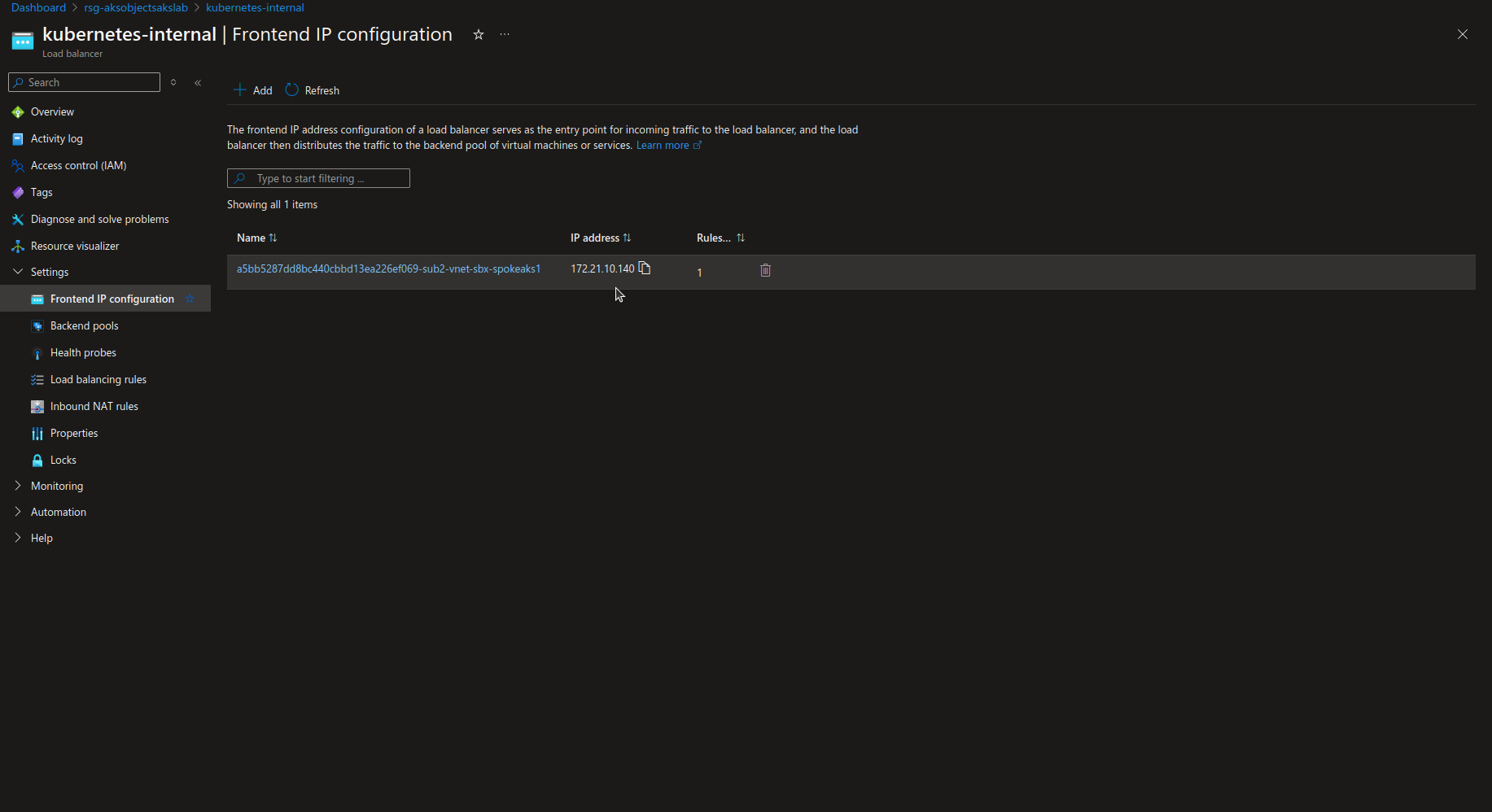The width and height of the screenshot is (1492, 812).
Task: Sort by Name column arrows
Action: (273, 238)
